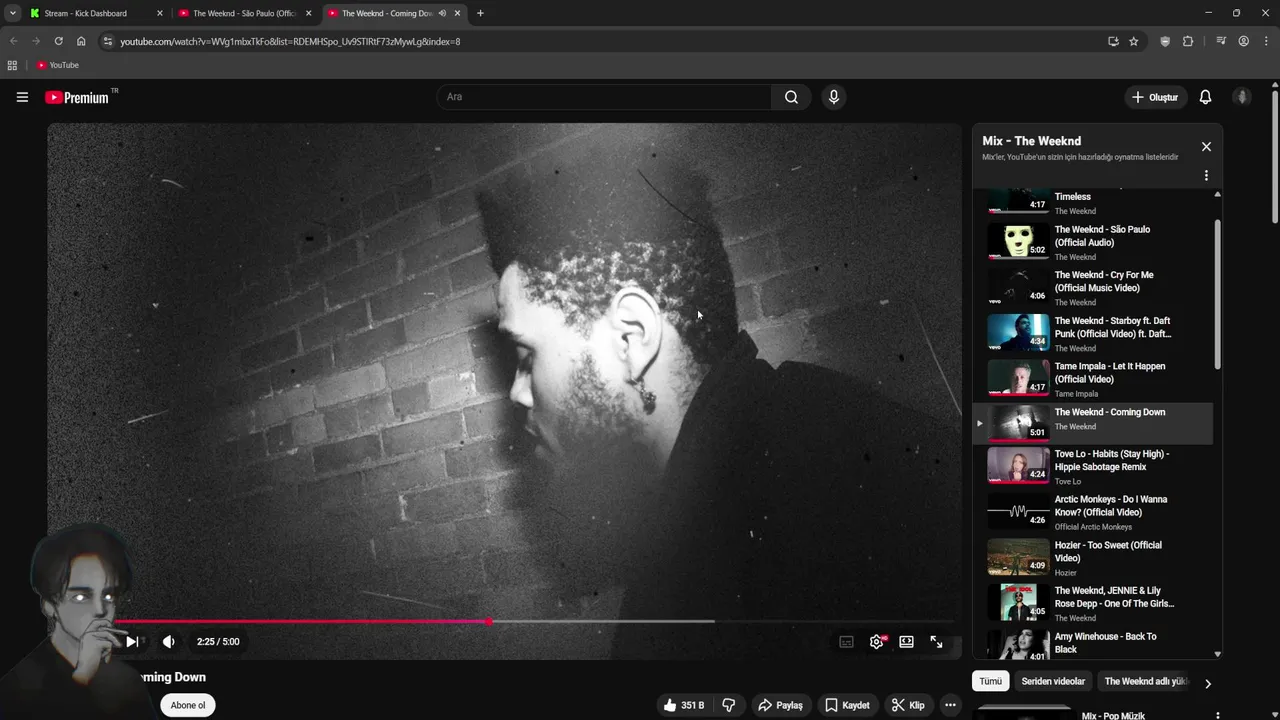This screenshot has height=720, width=1280.
Task: Select the playing Coming Down playlist row
Action: click(1092, 423)
